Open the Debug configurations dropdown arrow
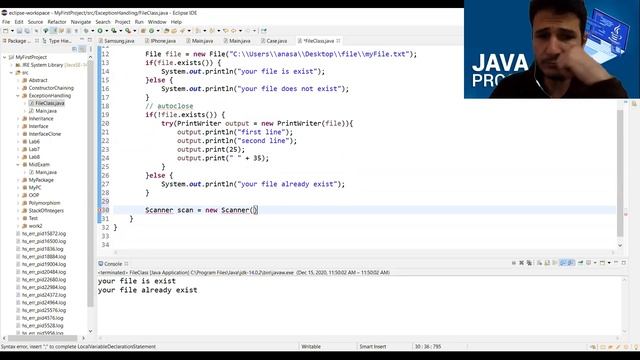 coord(93,31)
